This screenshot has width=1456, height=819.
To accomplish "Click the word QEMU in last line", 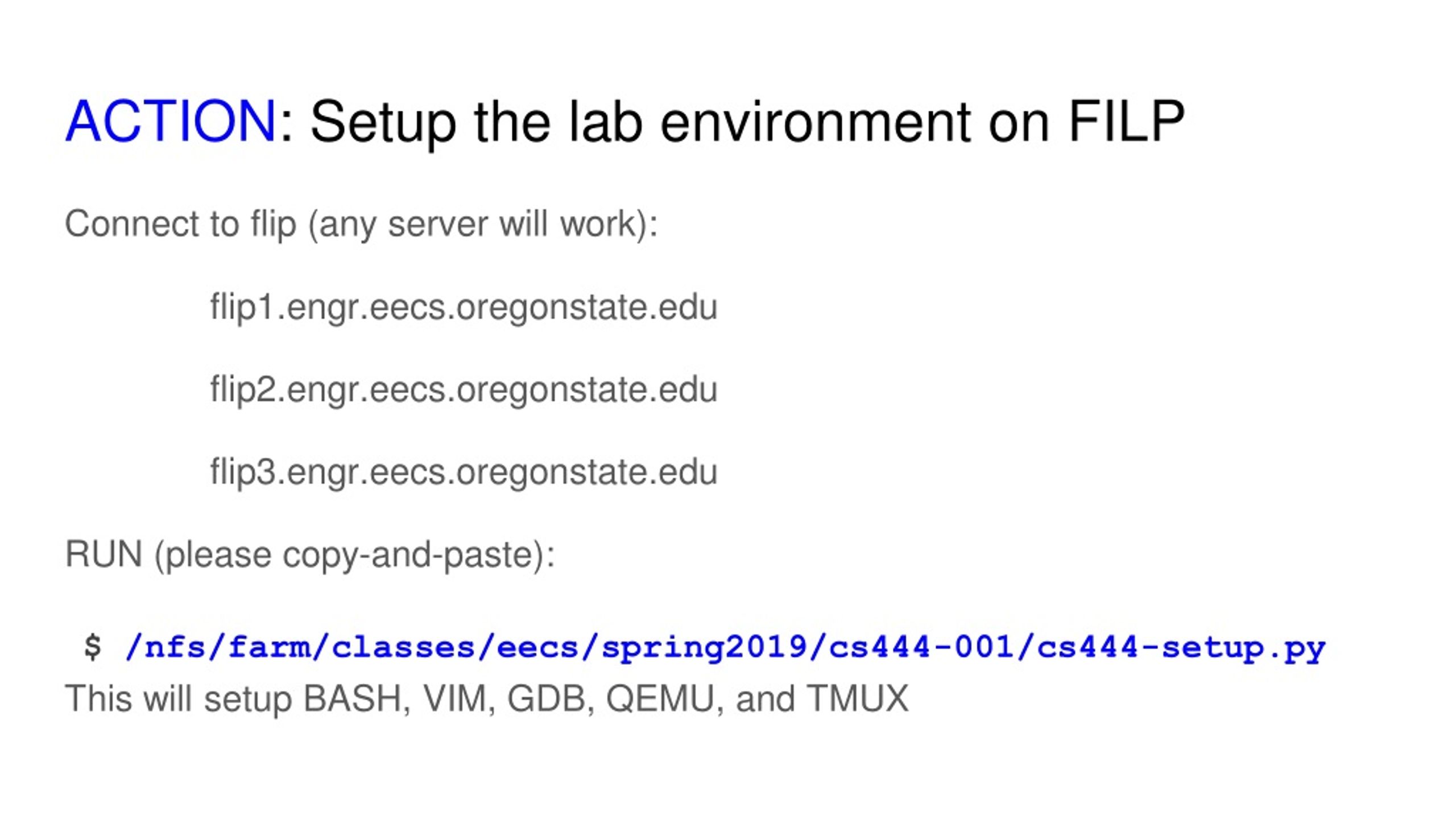I will coord(660,699).
